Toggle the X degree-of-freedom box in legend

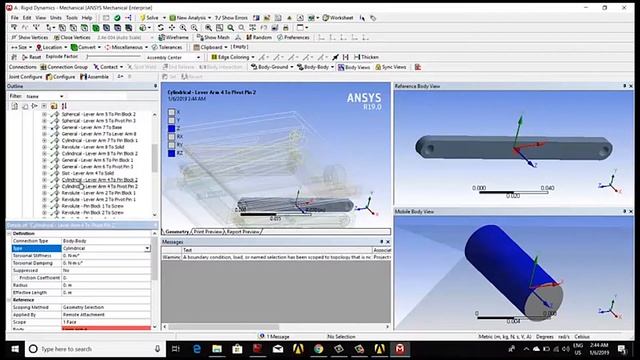(171, 112)
